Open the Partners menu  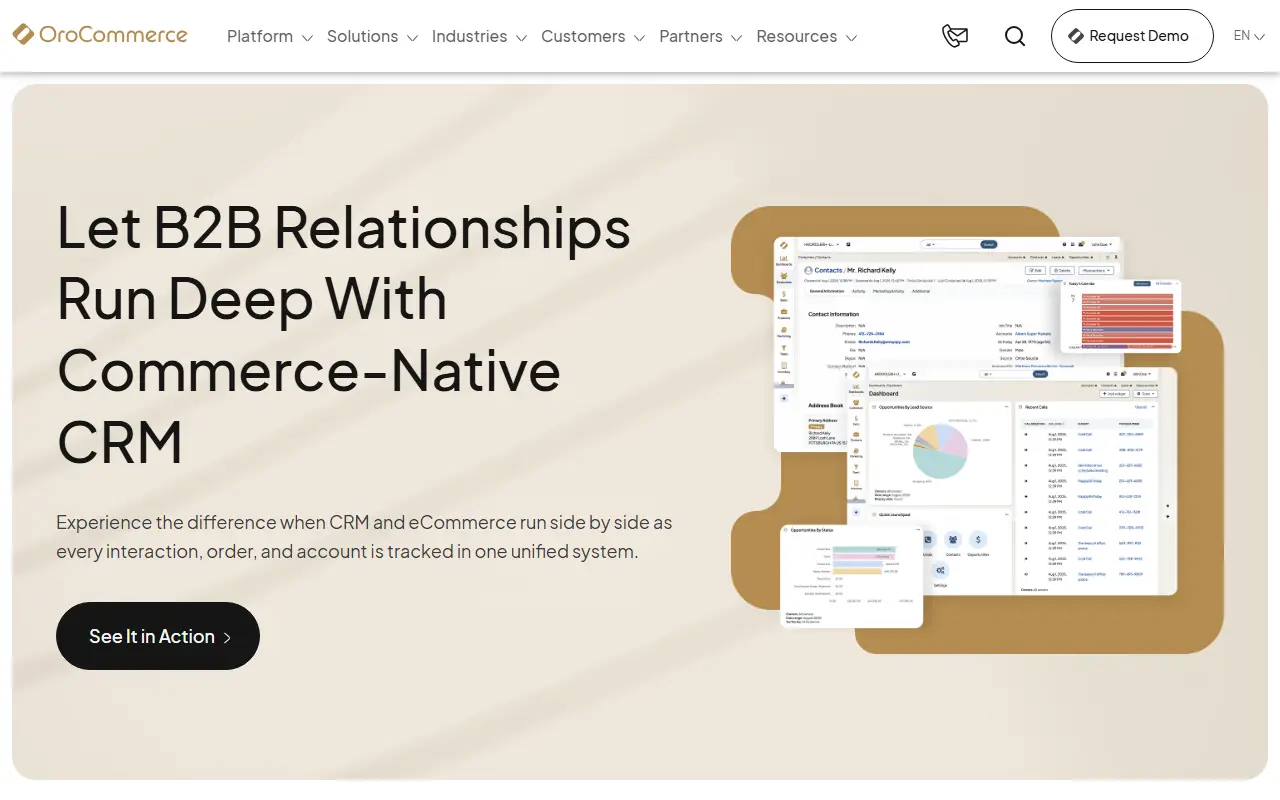[691, 36]
